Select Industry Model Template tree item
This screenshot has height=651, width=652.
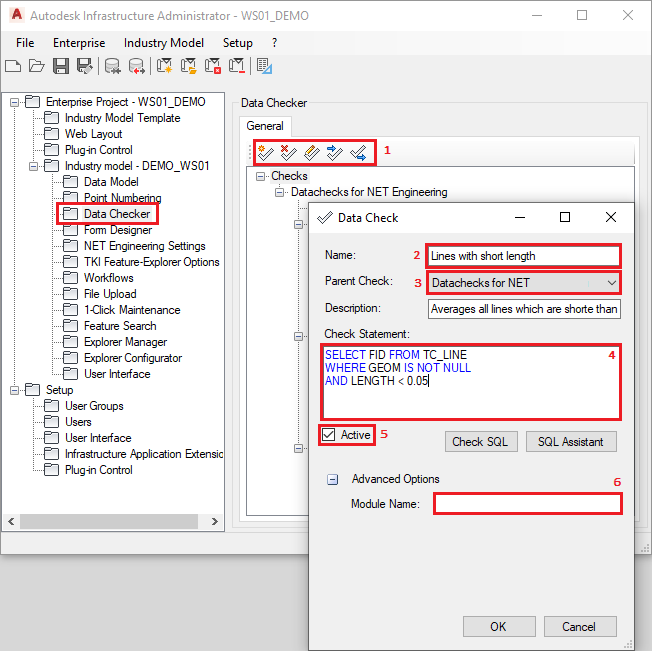[122, 118]
